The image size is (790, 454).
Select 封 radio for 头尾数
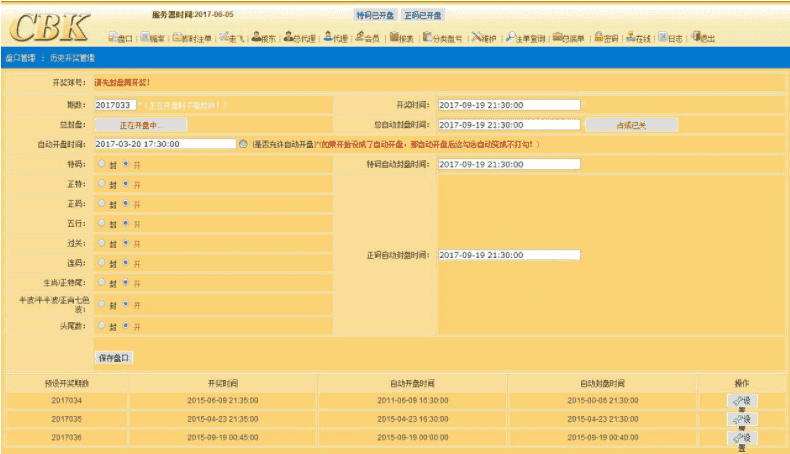102,326
